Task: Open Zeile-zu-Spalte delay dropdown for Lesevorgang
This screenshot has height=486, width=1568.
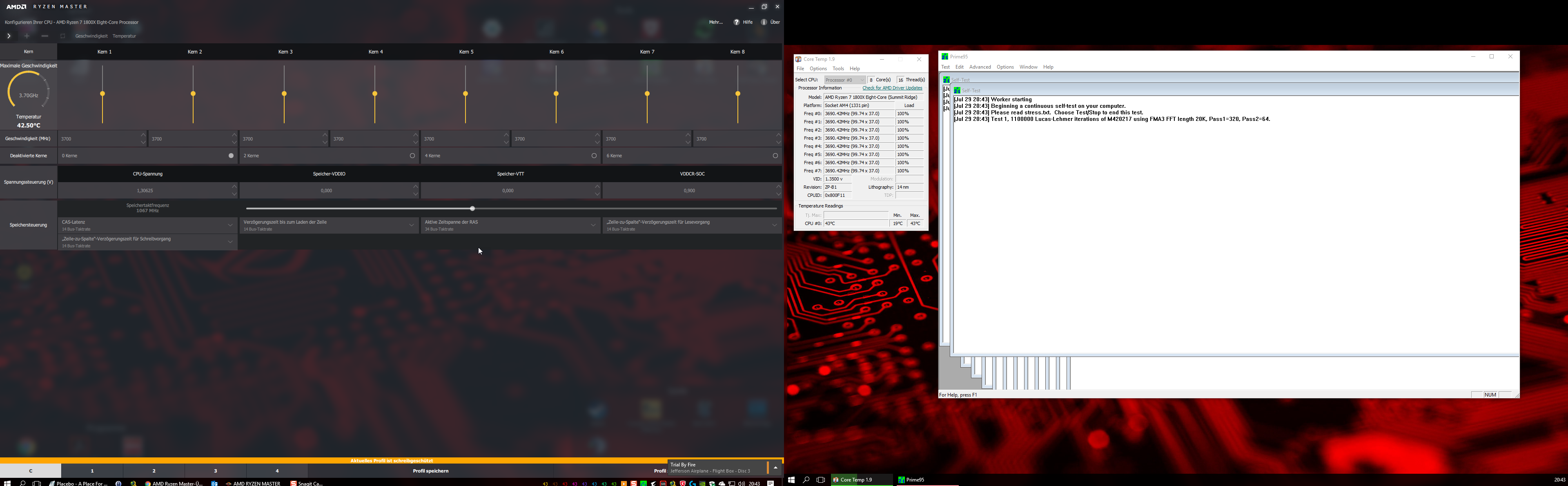Action: click(x=692, y=225)
